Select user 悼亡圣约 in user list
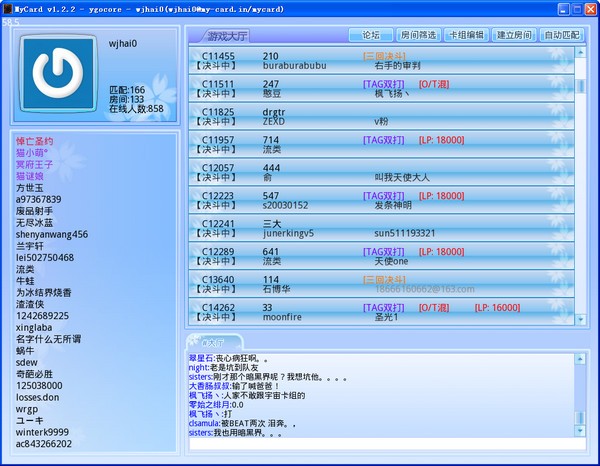Screen dimensions: 600x466 34,141
